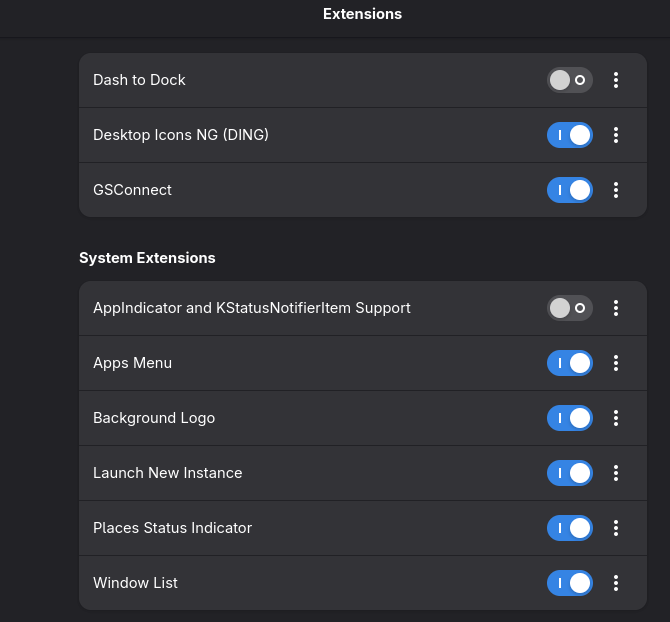Open Places Status Indicator options menu

[x=616, y=528]
